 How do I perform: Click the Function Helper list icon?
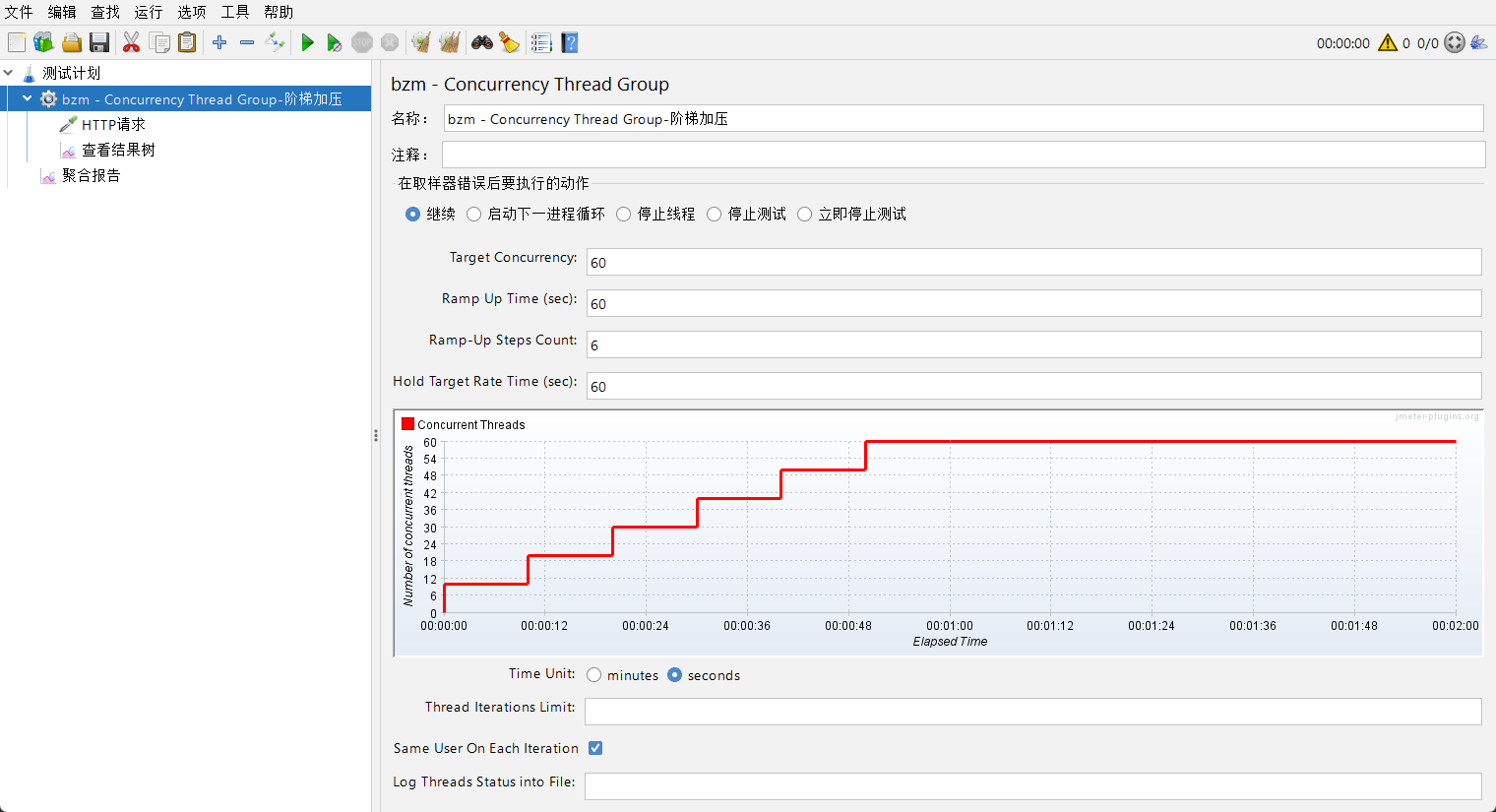pos(541,42)
